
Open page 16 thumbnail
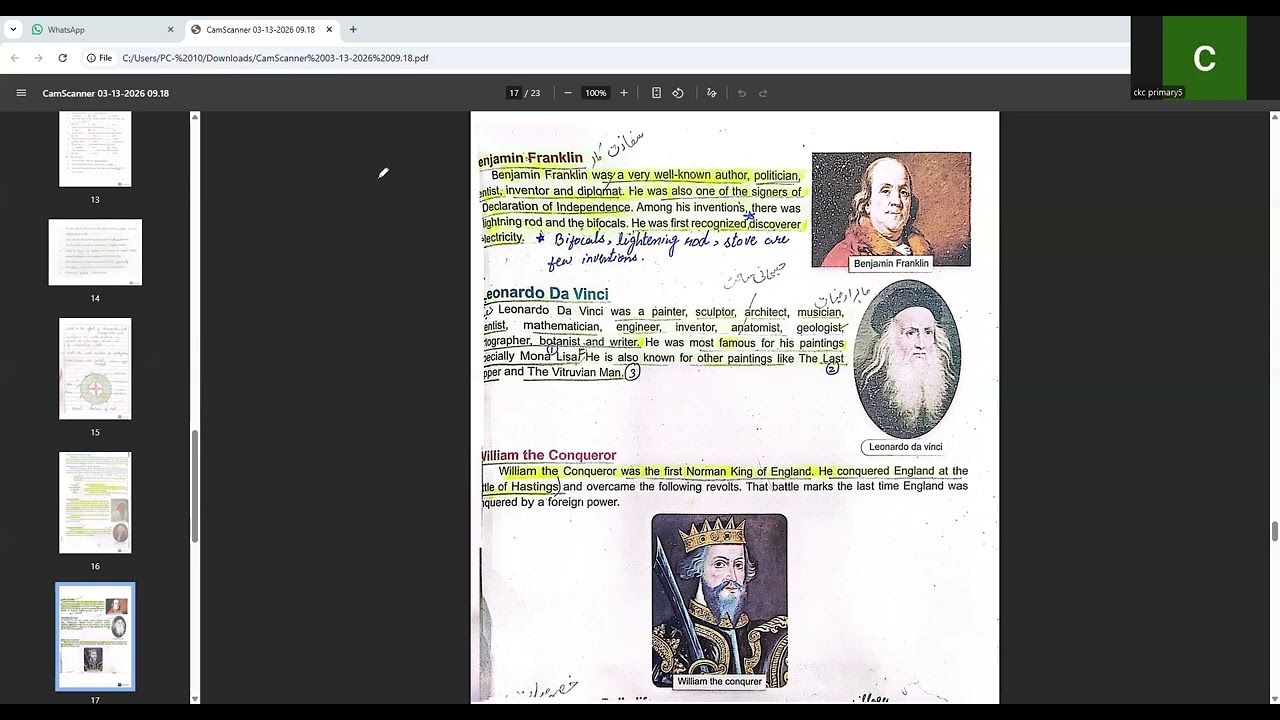95,502
